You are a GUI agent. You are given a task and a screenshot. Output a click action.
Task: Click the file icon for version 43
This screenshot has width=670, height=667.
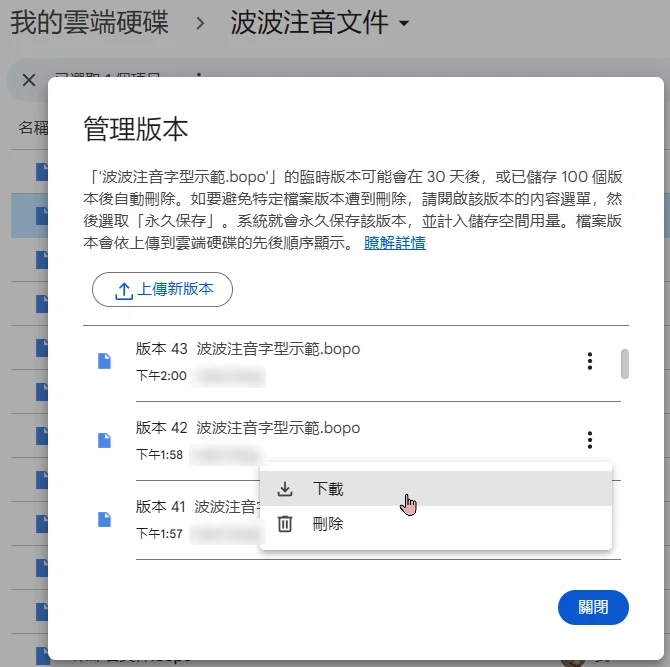point(104,361)
